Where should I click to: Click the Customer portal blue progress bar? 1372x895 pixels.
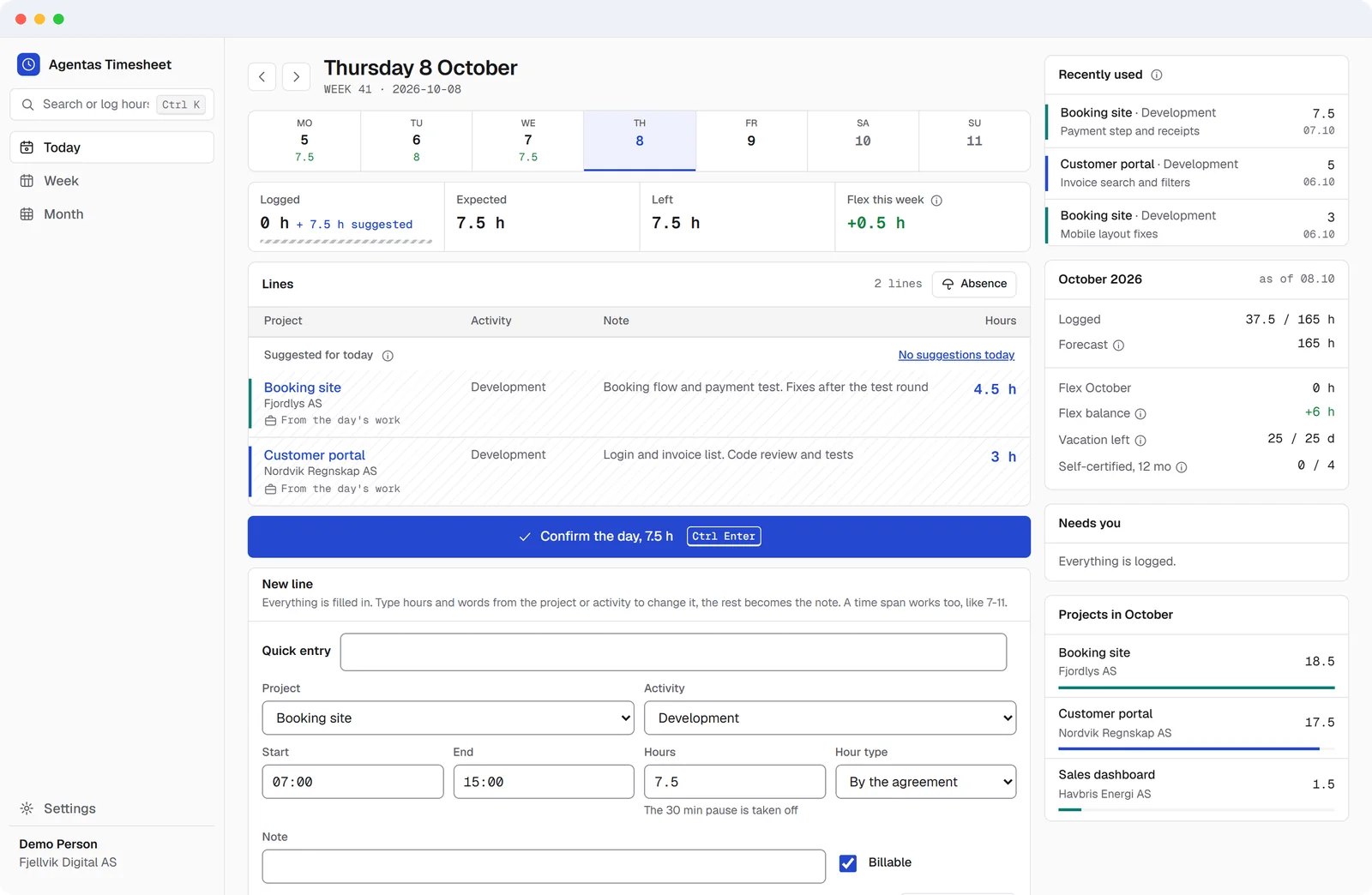coord(1196,749)
